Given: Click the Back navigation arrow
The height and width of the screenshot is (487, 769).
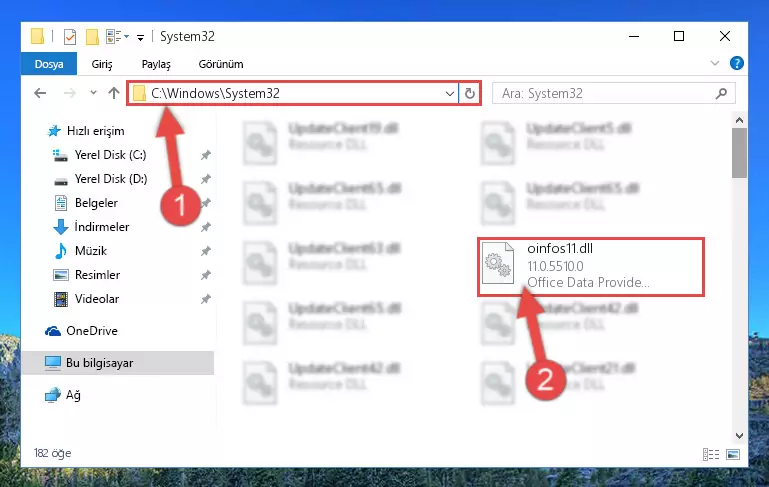Looking at the screenshot, I should (x=40, y=93).
